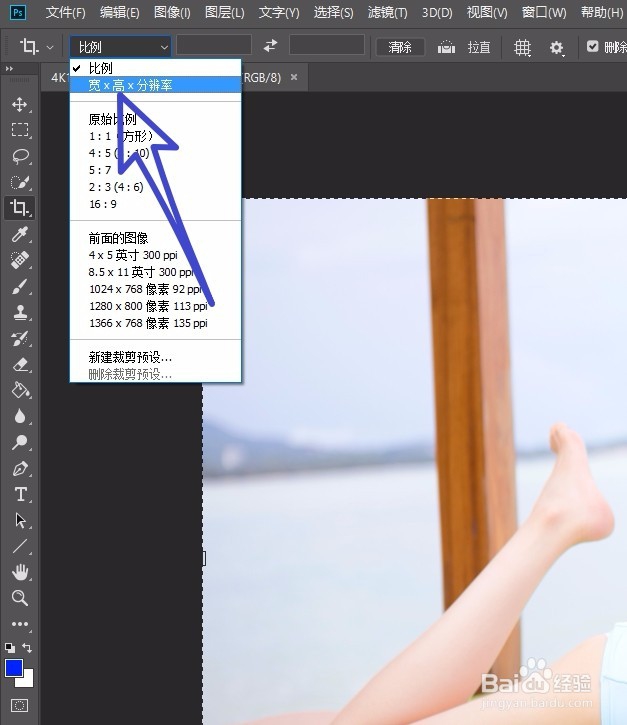Close the document tab

[x=294, y=77]
